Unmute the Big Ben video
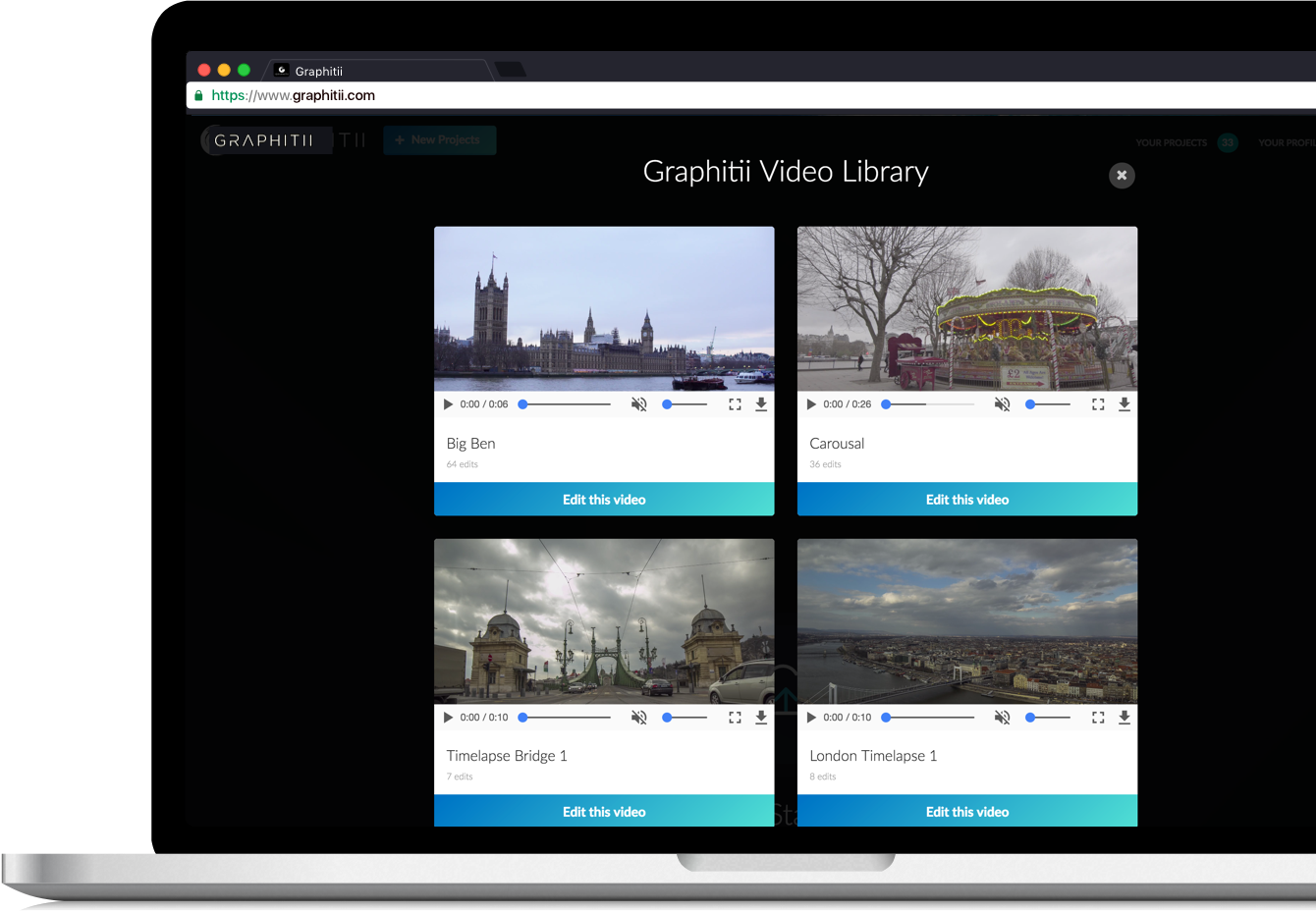1316x911 pixels. pyautogui.click(x=639, y=404)
